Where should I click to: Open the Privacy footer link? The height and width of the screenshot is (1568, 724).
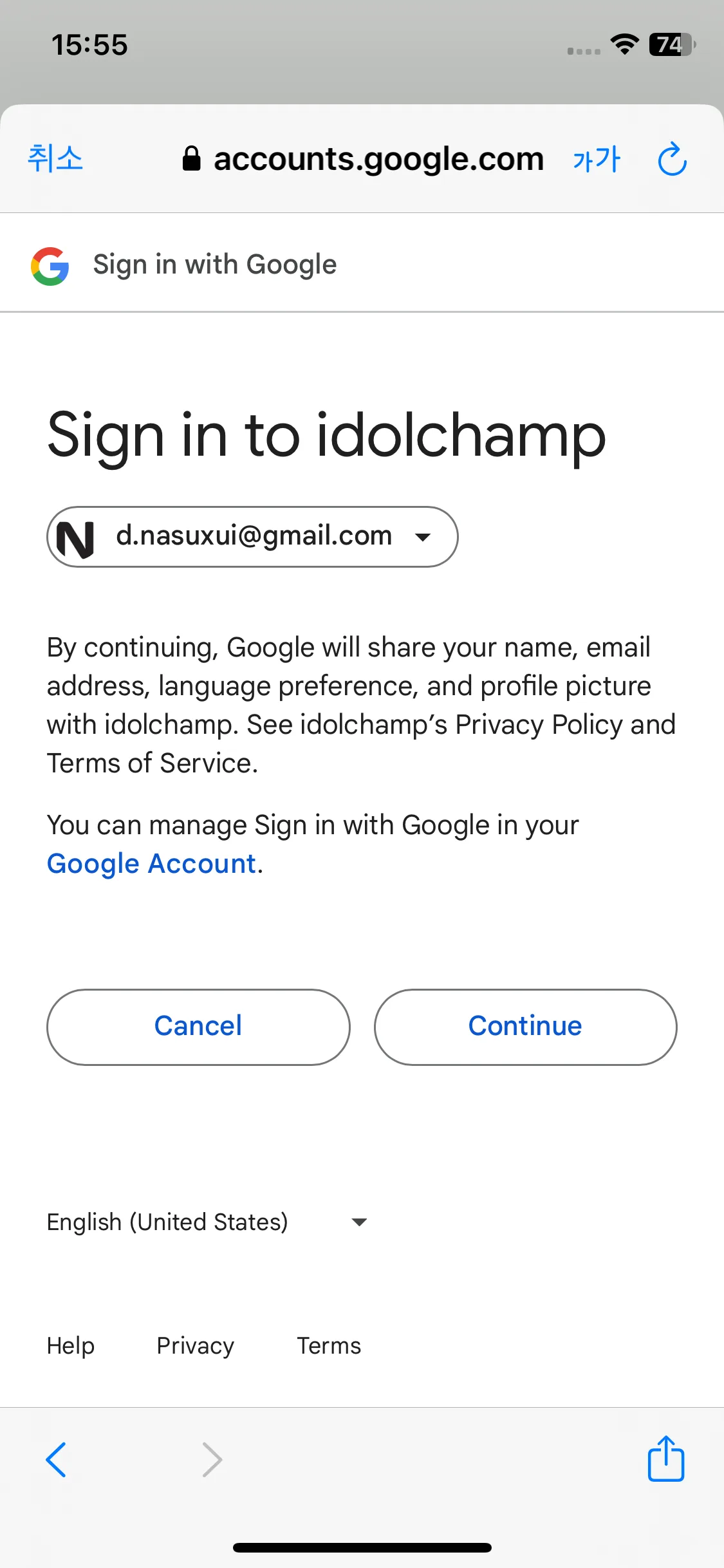[x=196, y=1346]
